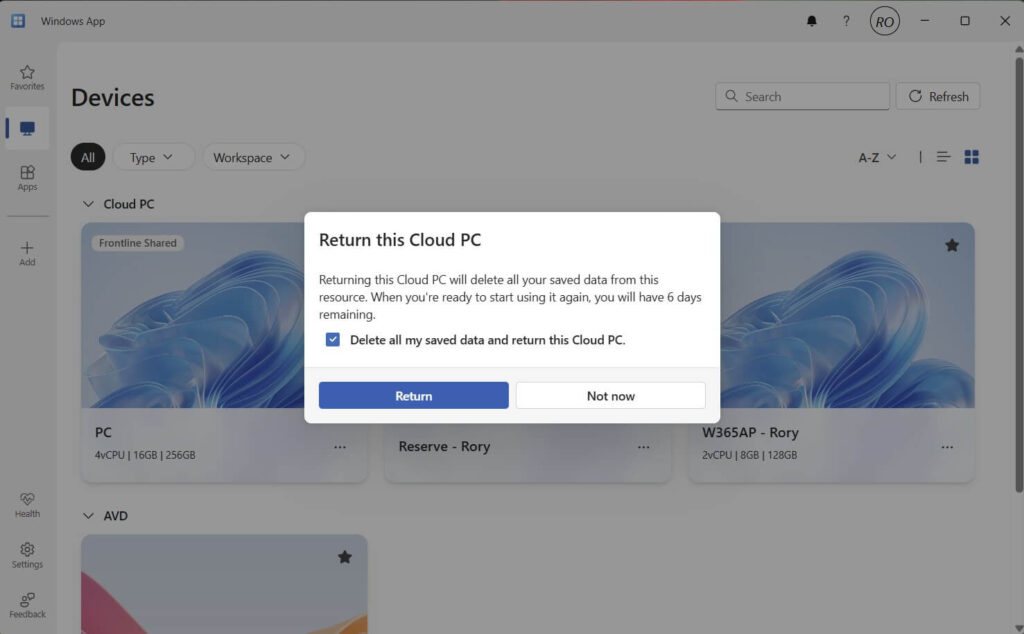Select the Devices monitor icon in sidebar

coord(27,129)
